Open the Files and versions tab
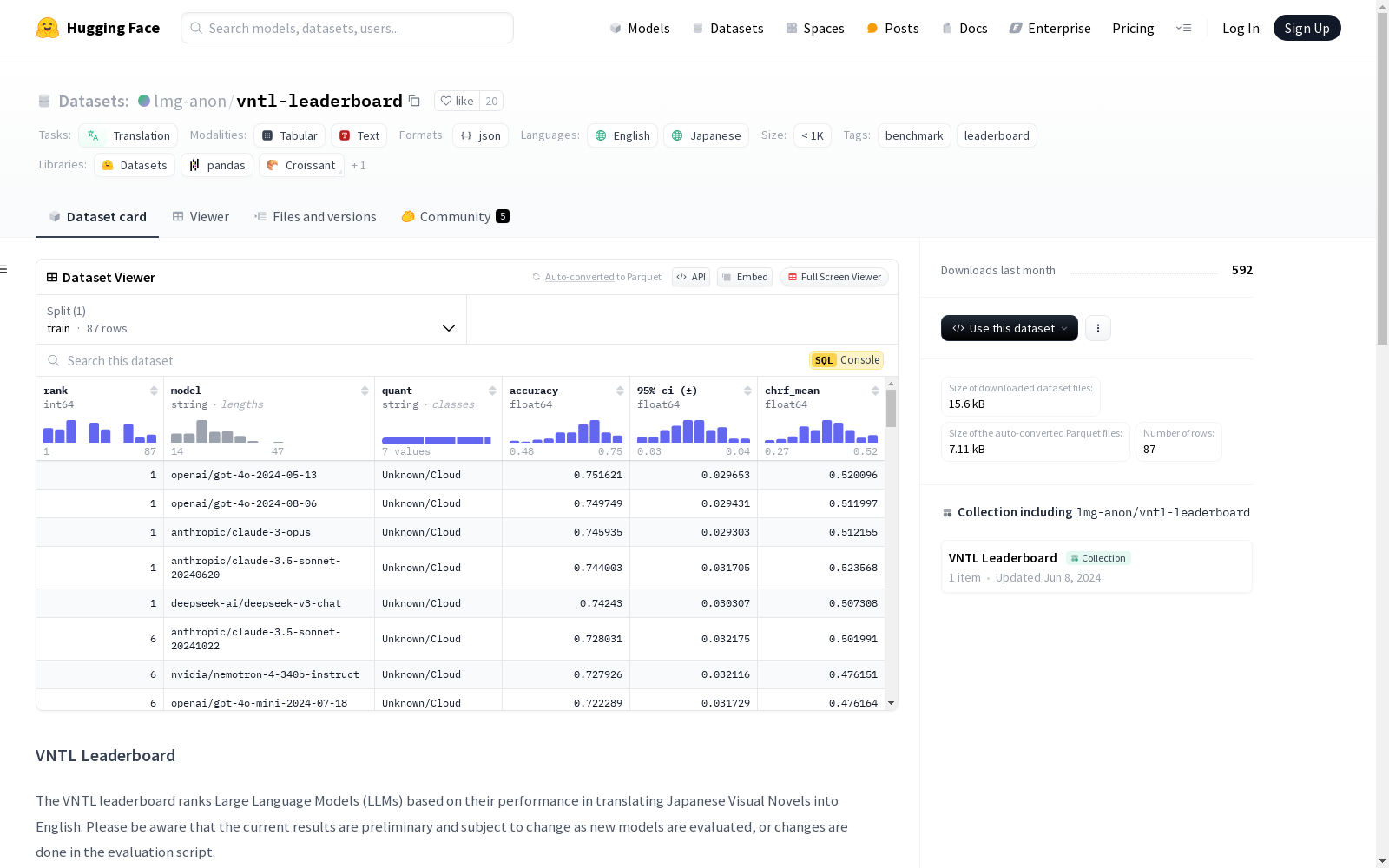The height and width of the screenshot is (868, 1389). [x=315, y=217]
